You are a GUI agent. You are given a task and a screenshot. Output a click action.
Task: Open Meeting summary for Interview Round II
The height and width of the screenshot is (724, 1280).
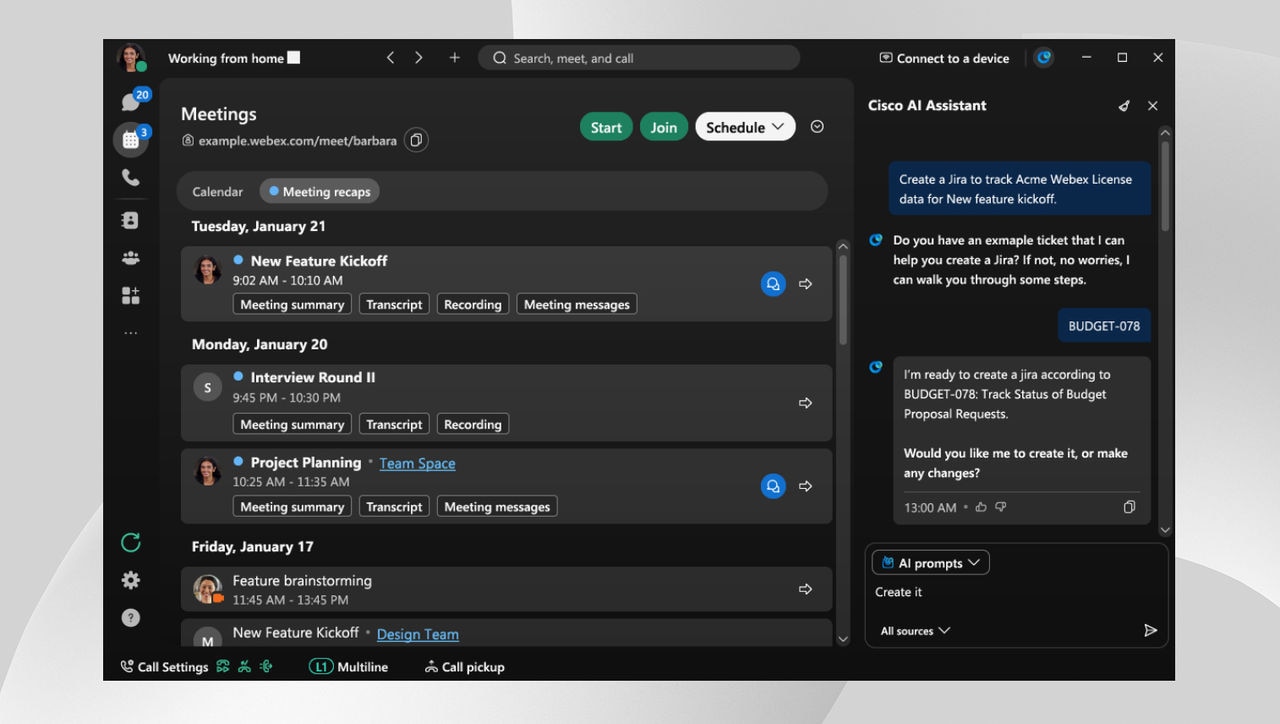(292, 424)
